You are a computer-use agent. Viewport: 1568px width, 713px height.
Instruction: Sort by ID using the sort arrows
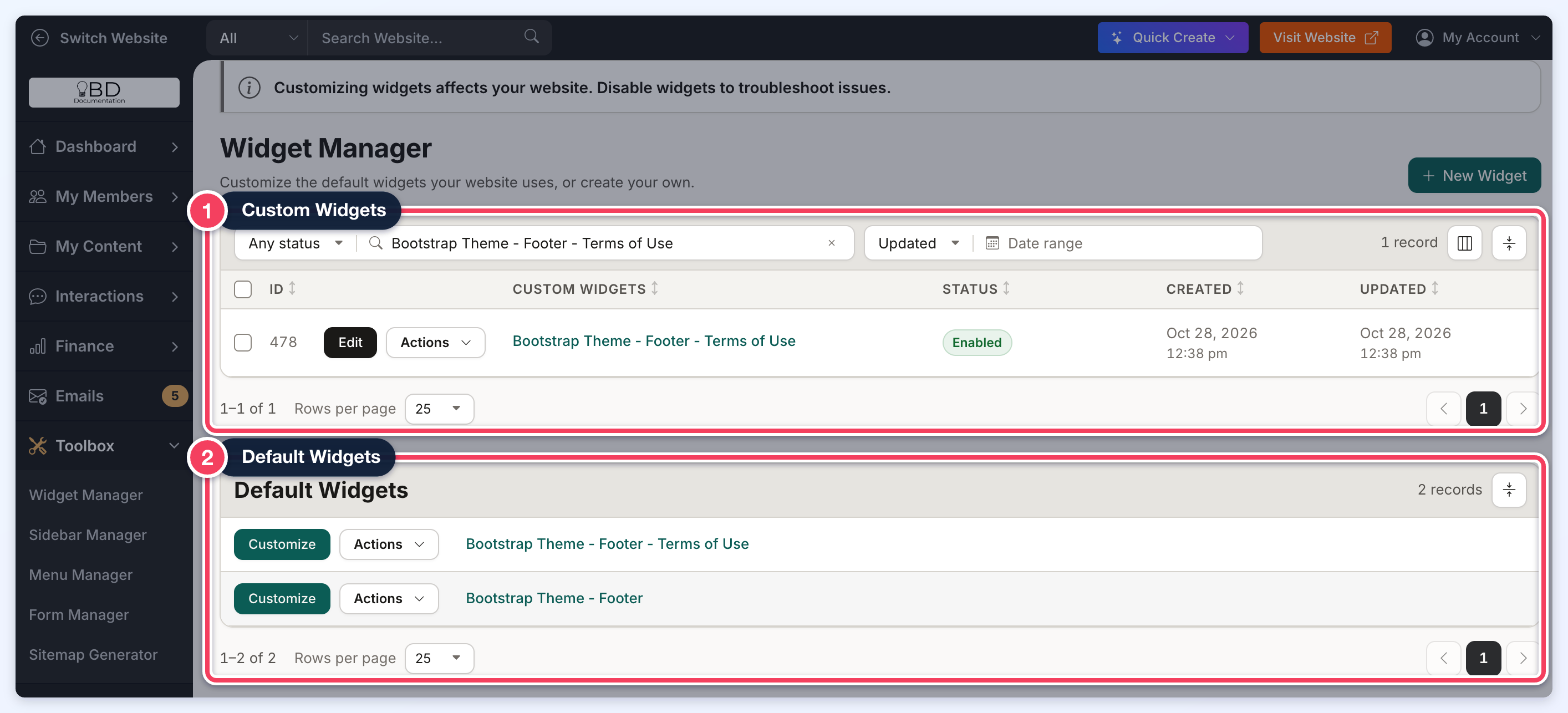[292, 289]
